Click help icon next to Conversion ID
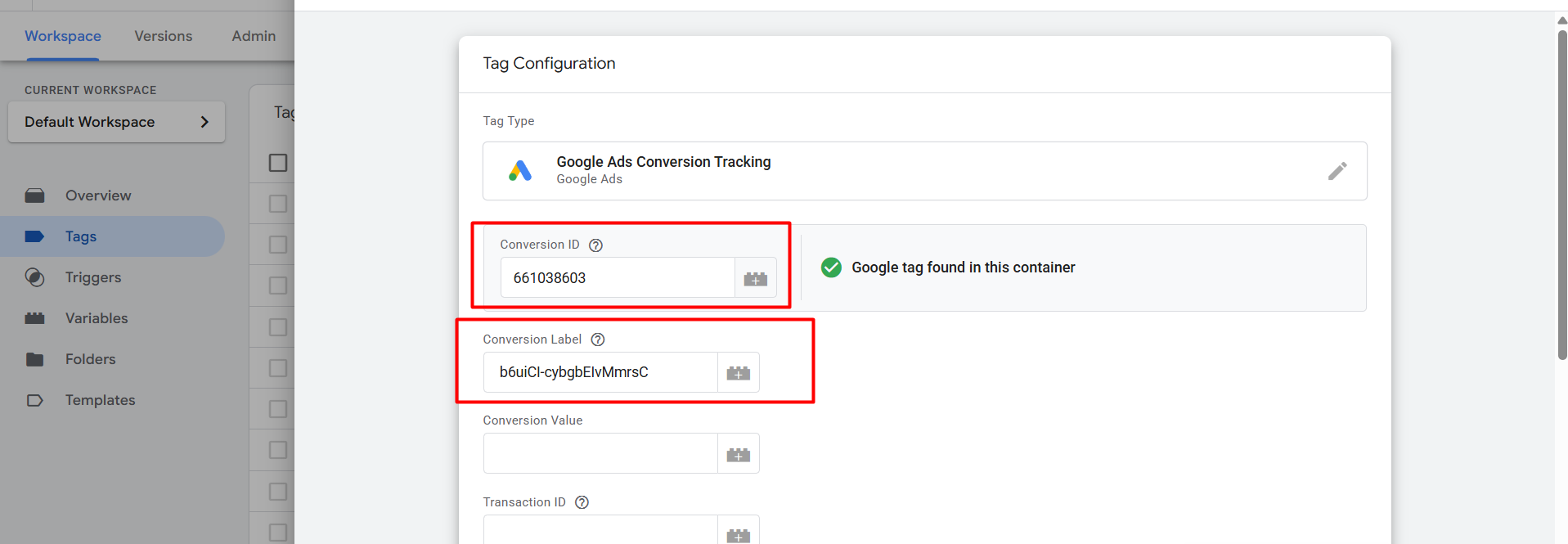1568x544 pixels. 595,245
